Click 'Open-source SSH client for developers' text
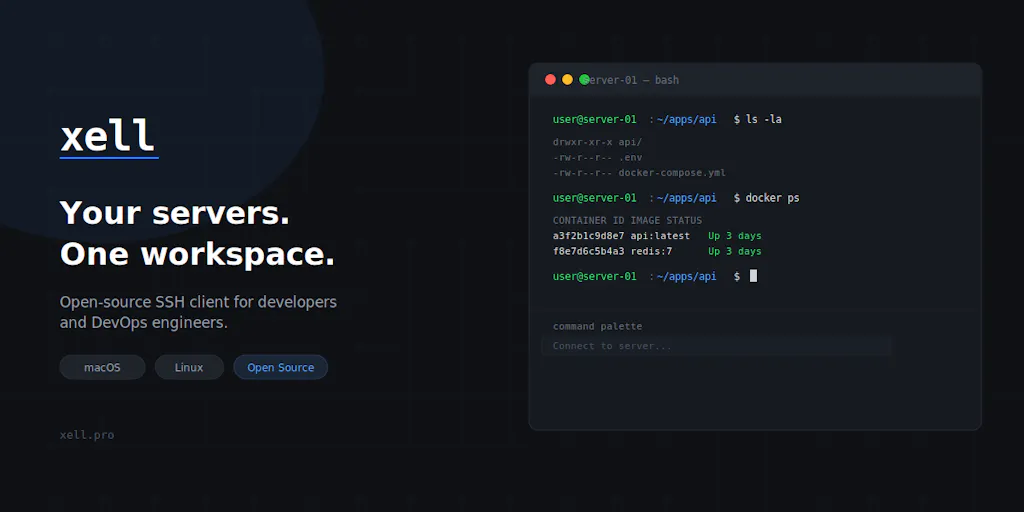 [199, 302]
